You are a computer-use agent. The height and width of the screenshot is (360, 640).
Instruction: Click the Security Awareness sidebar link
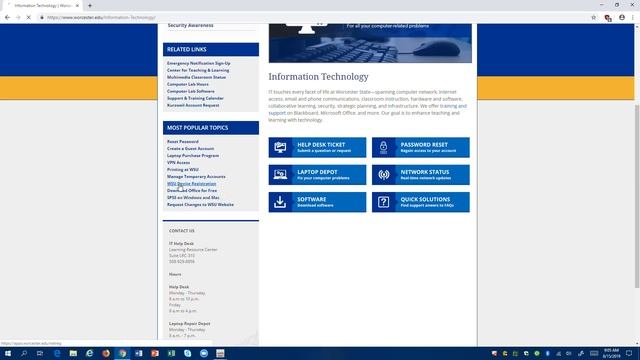point(190,26)
